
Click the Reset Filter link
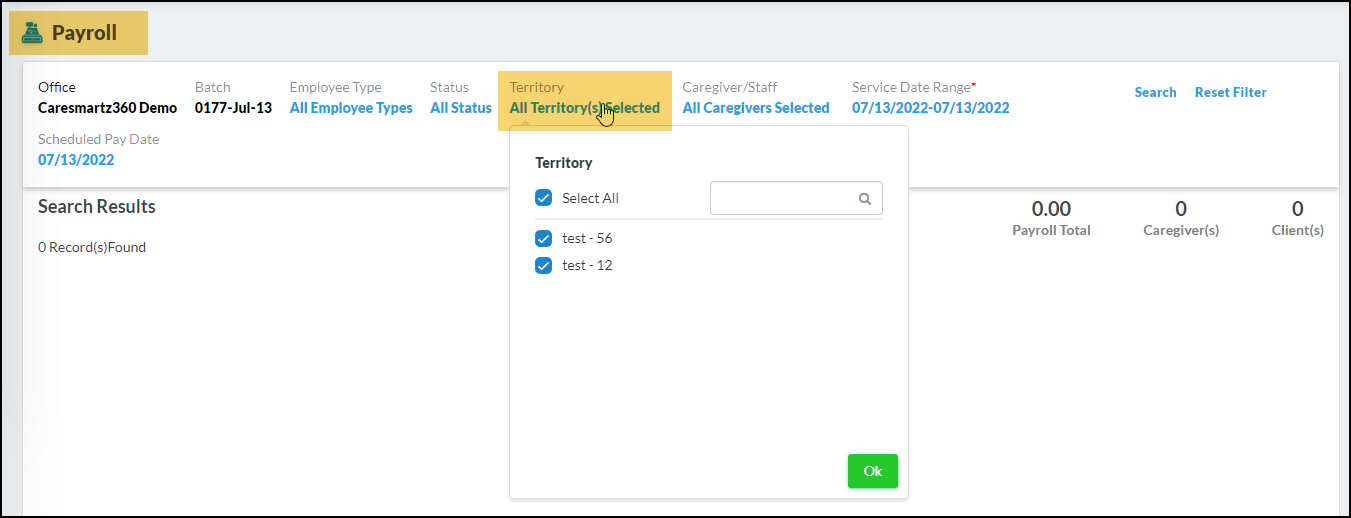pos(1231,92)
